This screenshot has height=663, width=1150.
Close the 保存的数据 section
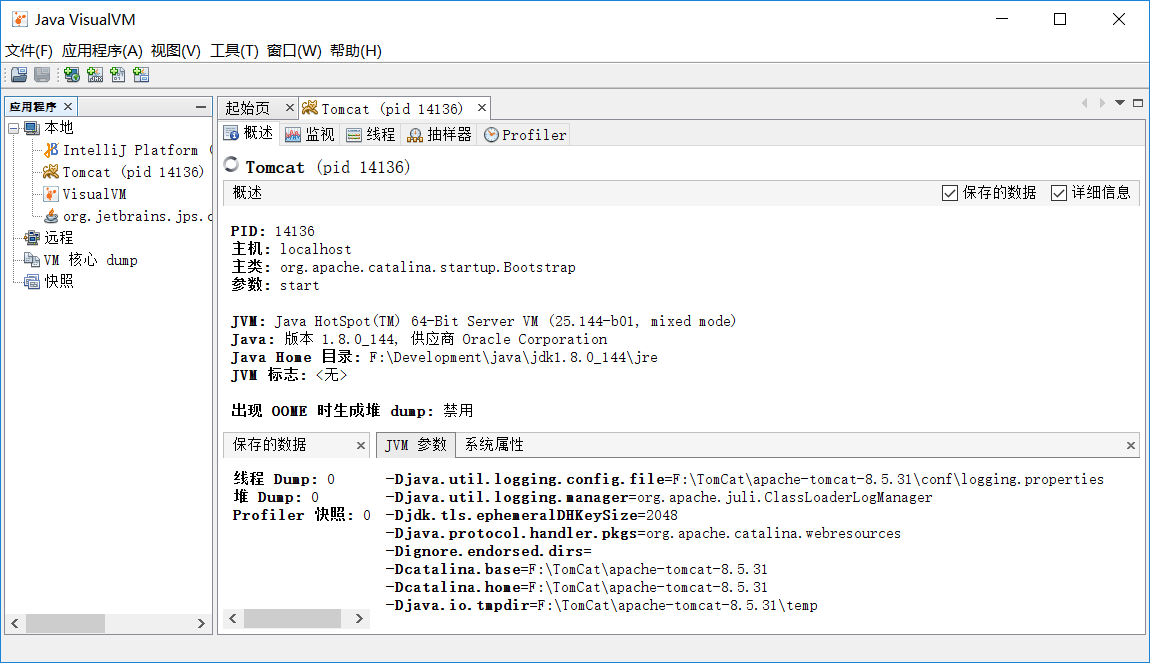[x=361, y=445]
